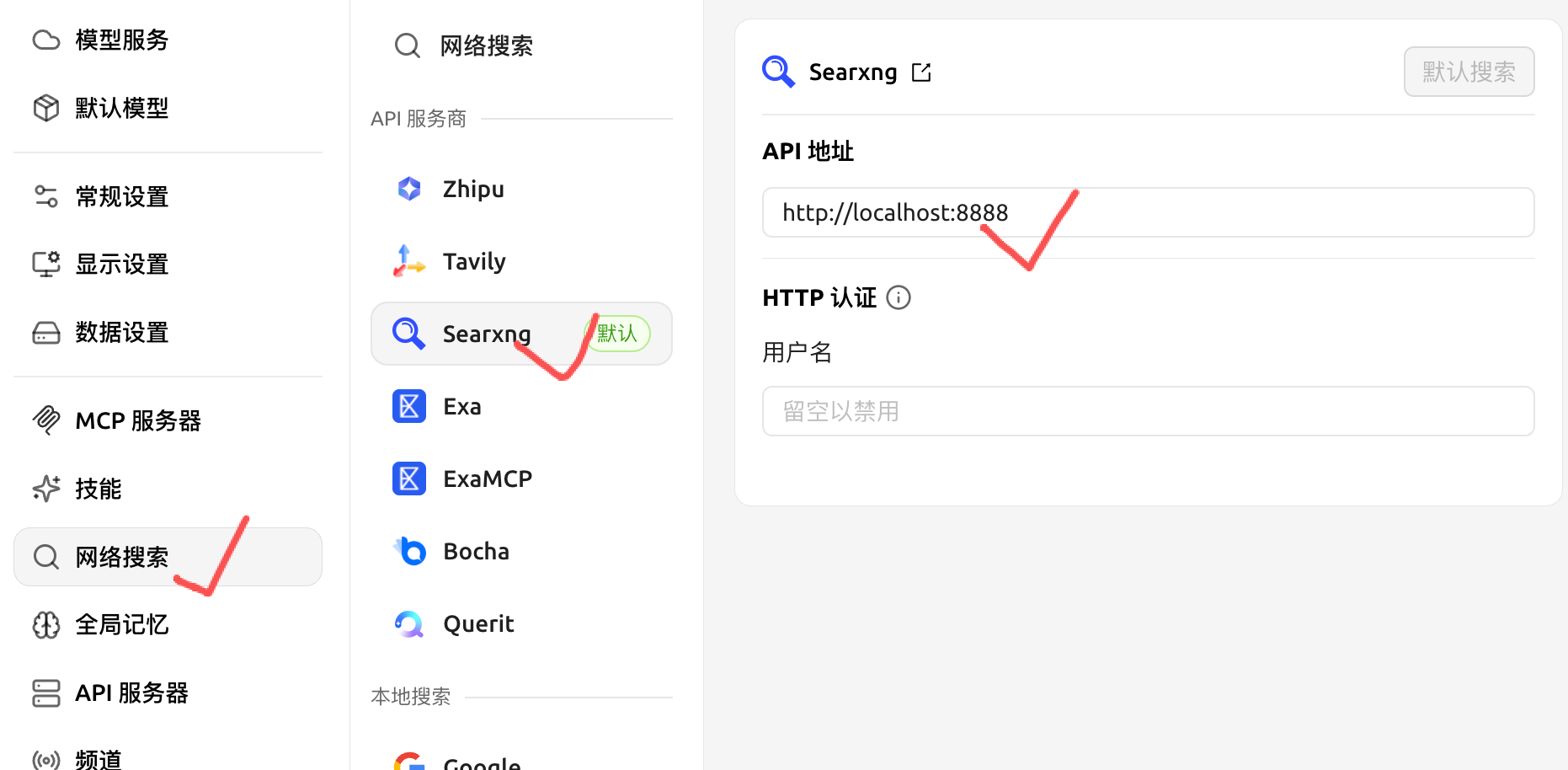
Task: Open 默认模型 settings section
Action: (168, 108)
